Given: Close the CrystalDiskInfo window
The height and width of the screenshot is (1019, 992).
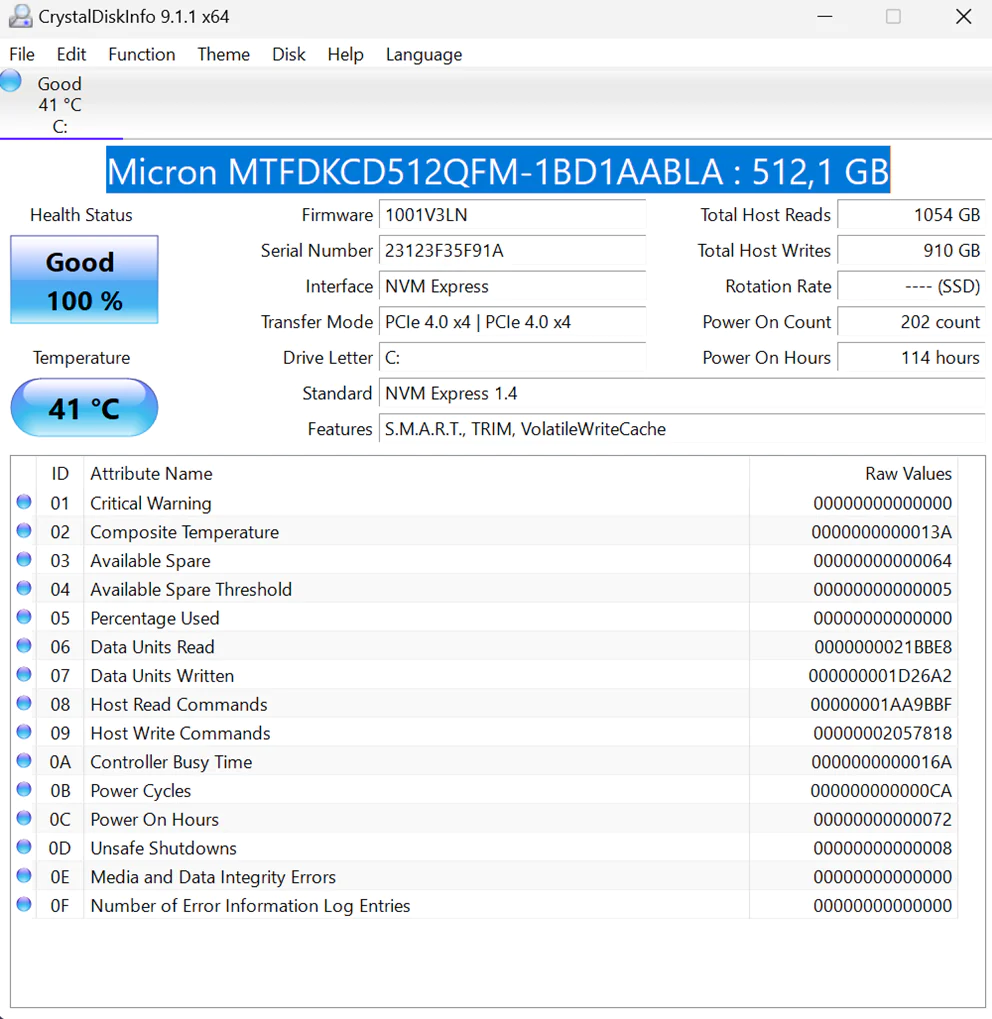Looking at the screenshot, I should coord(963,16).
